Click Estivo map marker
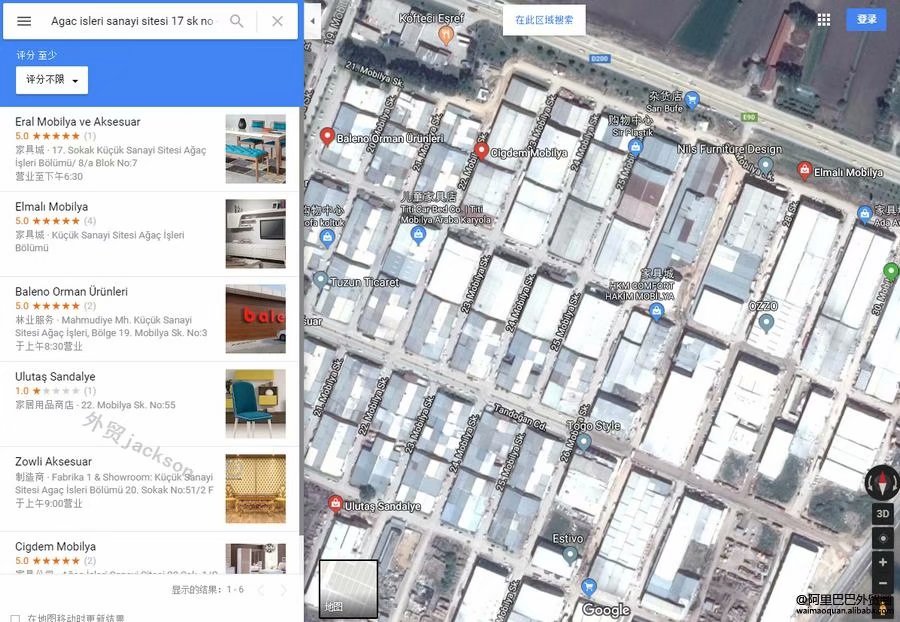This screenshot has height=622, width=900. click(x=570, y=555)
